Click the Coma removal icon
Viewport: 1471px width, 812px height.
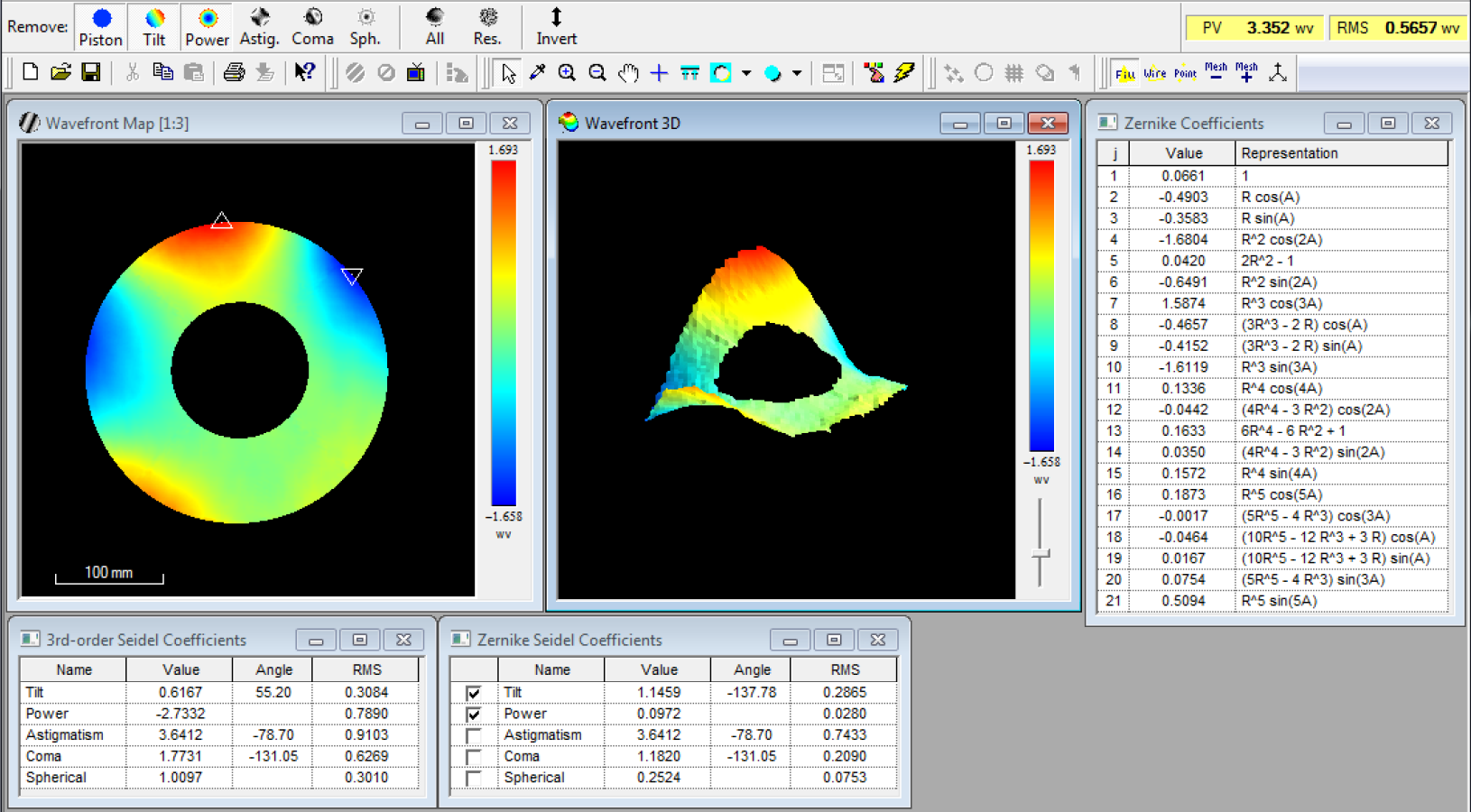(x=312, y=27)
